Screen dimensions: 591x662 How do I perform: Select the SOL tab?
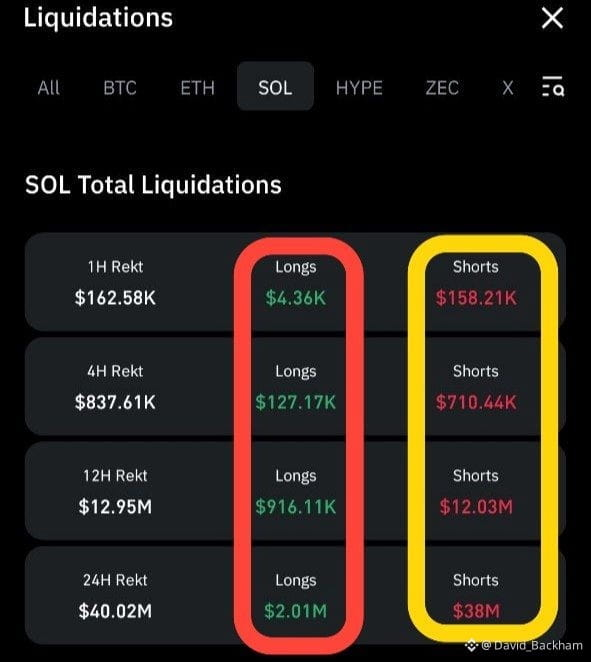275,86
